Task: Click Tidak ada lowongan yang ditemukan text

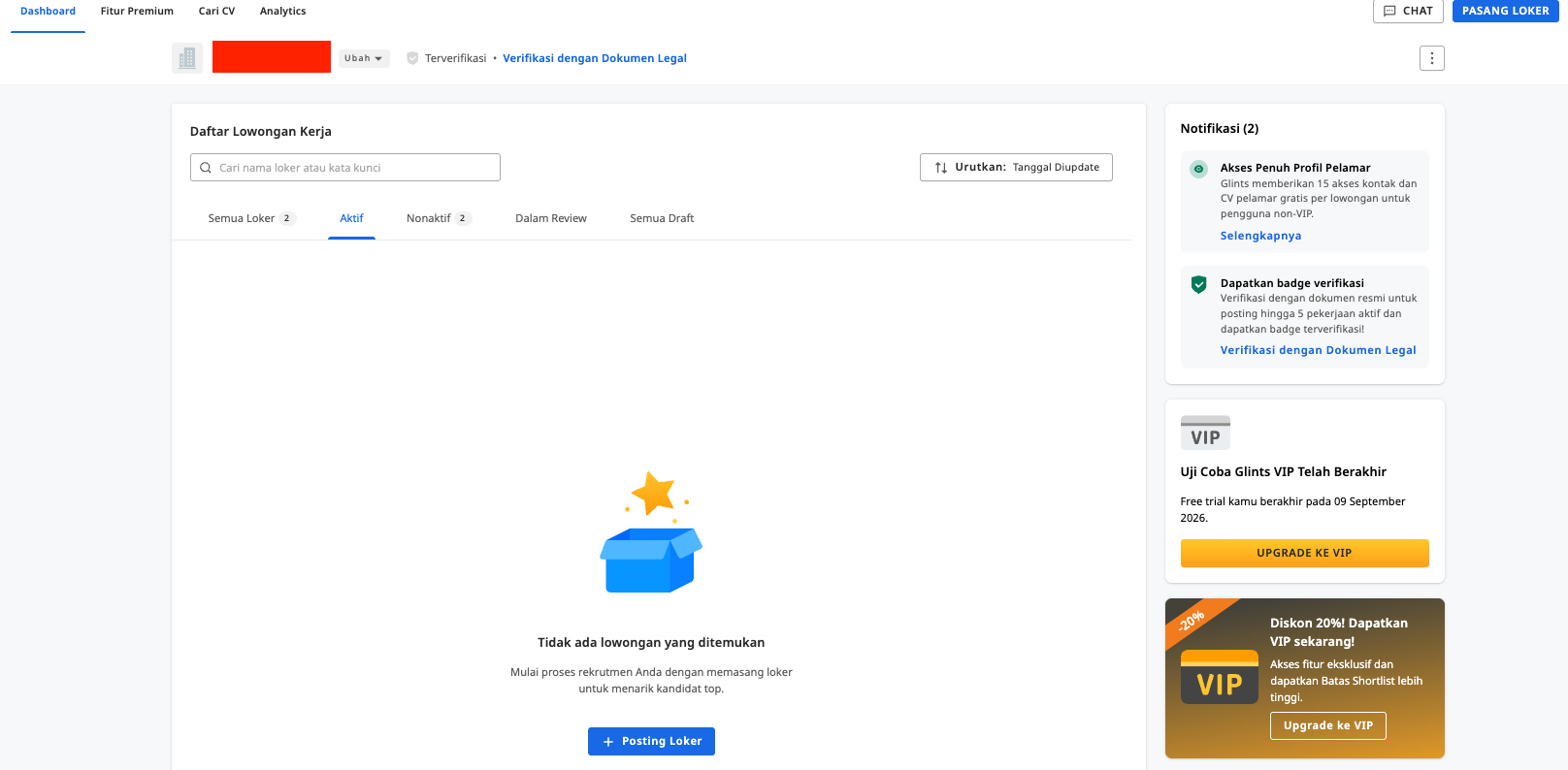Action: coord(651,643)
